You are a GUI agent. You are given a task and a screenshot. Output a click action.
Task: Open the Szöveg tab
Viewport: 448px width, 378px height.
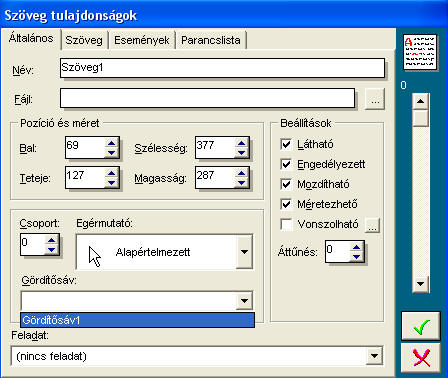point(84,40)
